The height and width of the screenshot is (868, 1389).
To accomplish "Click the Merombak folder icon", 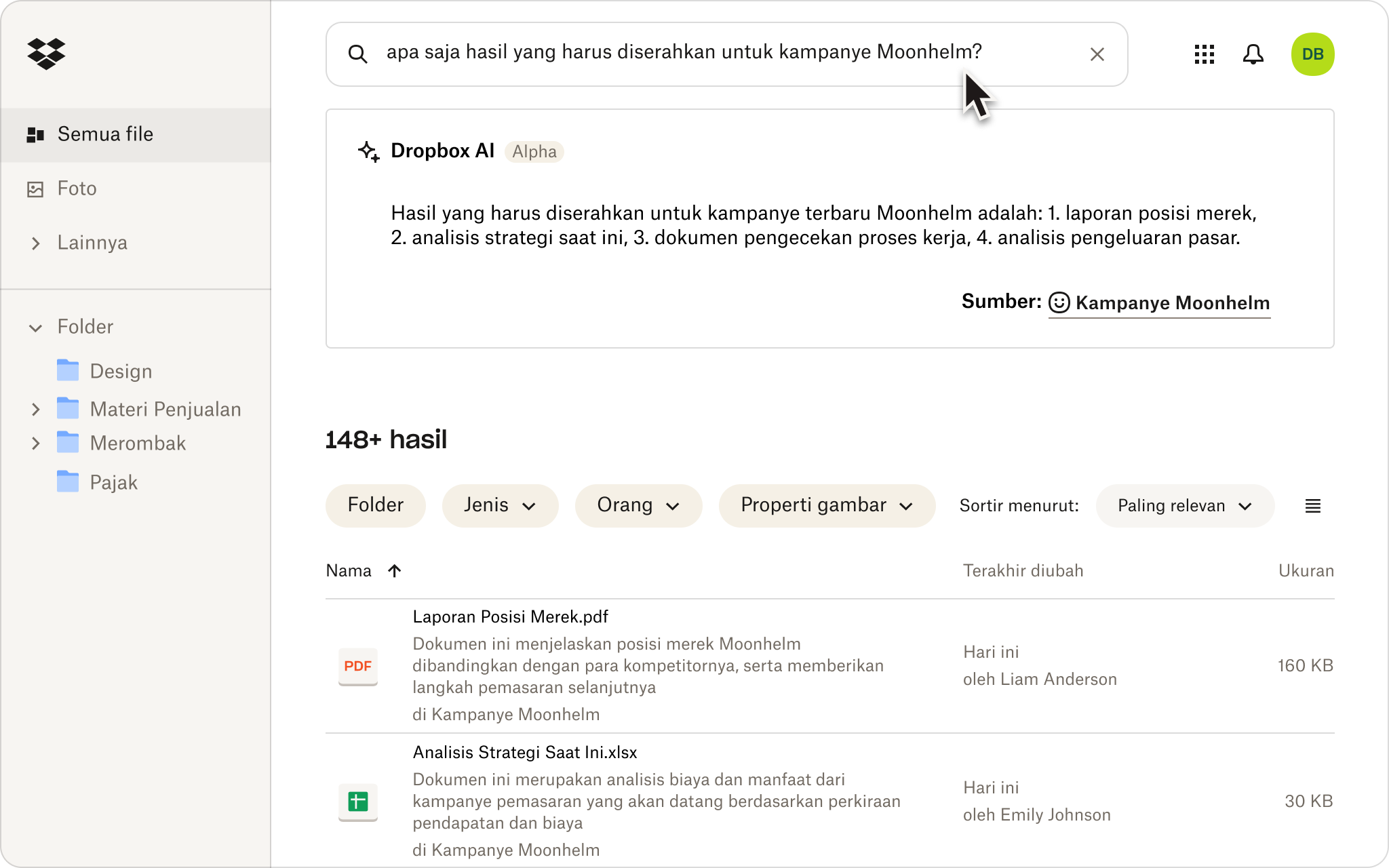I will [x=68, y=442].
